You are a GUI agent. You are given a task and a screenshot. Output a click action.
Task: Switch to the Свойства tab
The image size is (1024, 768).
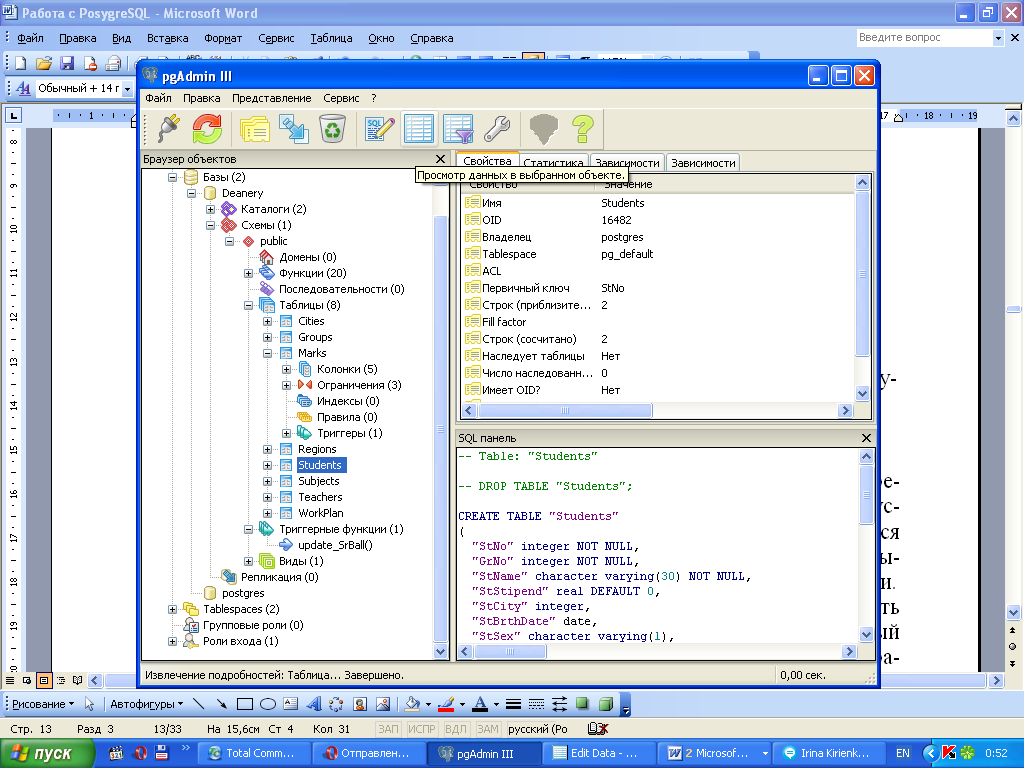pyautogui.click(x=487, y=161)
